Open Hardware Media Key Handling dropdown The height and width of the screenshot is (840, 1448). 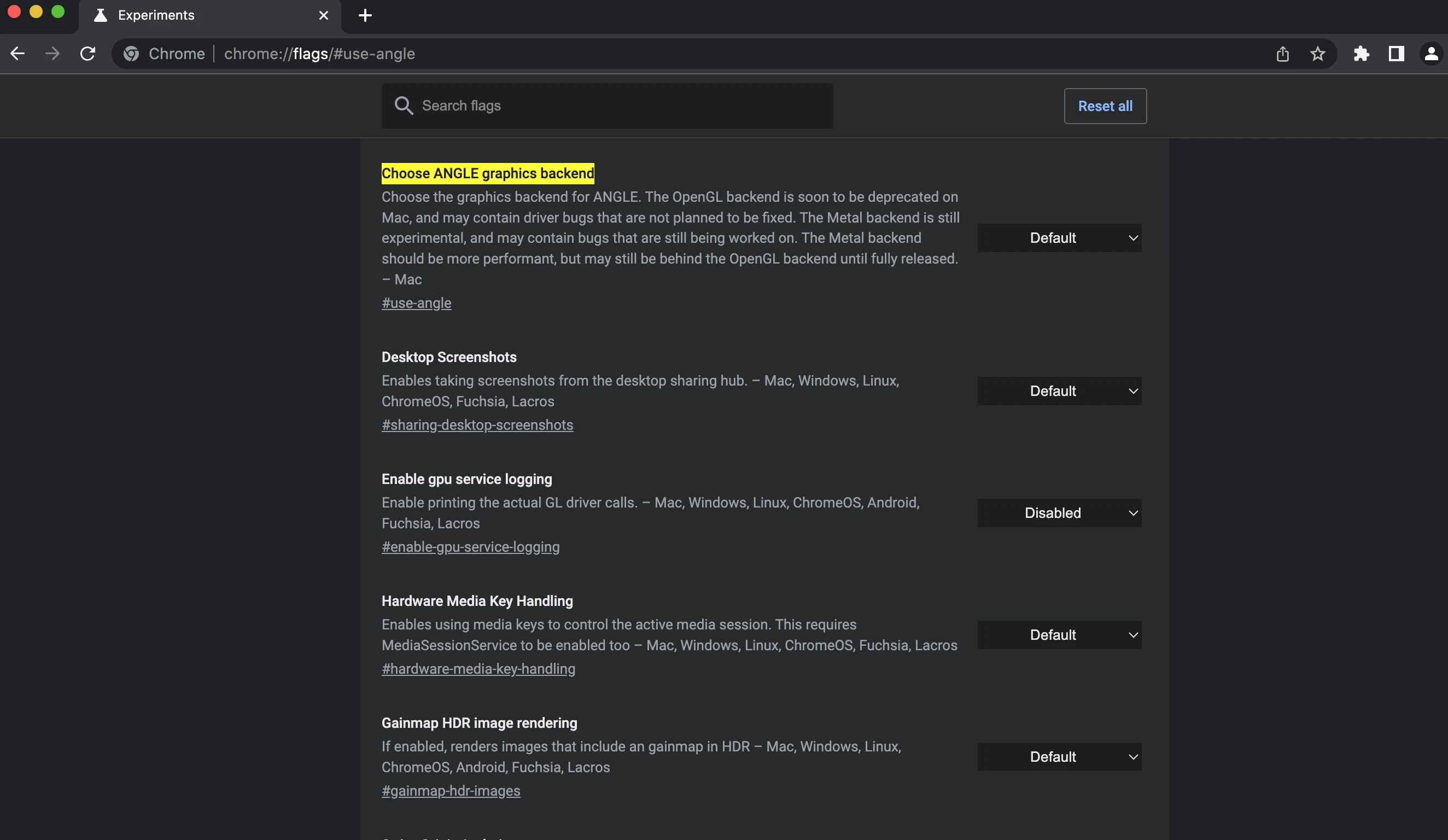point(1059,635)
